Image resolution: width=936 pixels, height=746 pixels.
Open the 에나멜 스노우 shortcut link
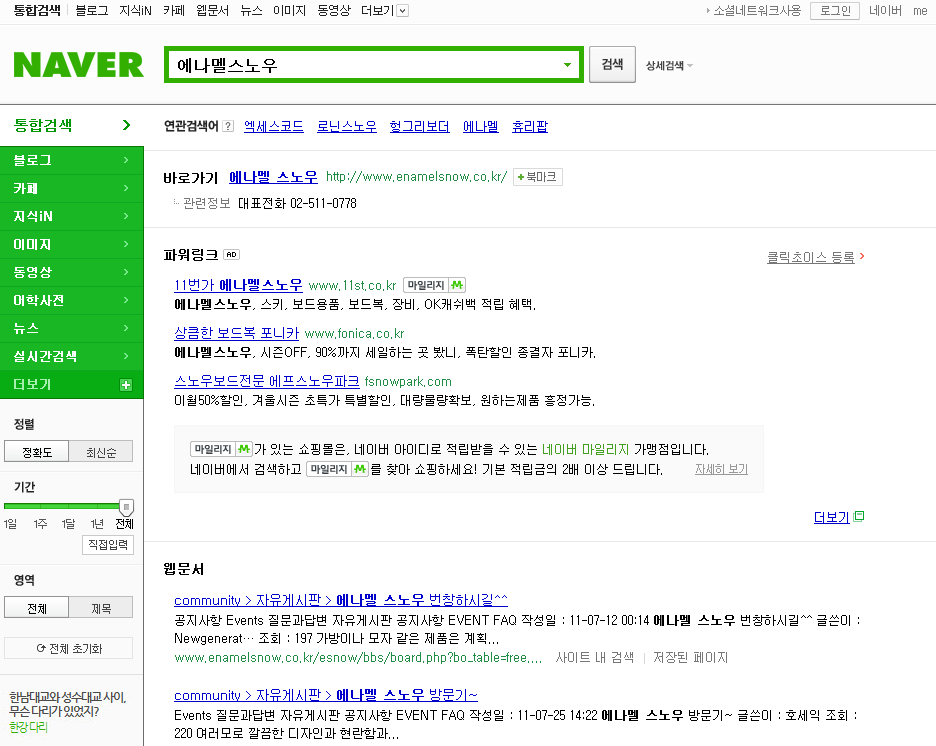click(273, 177)
